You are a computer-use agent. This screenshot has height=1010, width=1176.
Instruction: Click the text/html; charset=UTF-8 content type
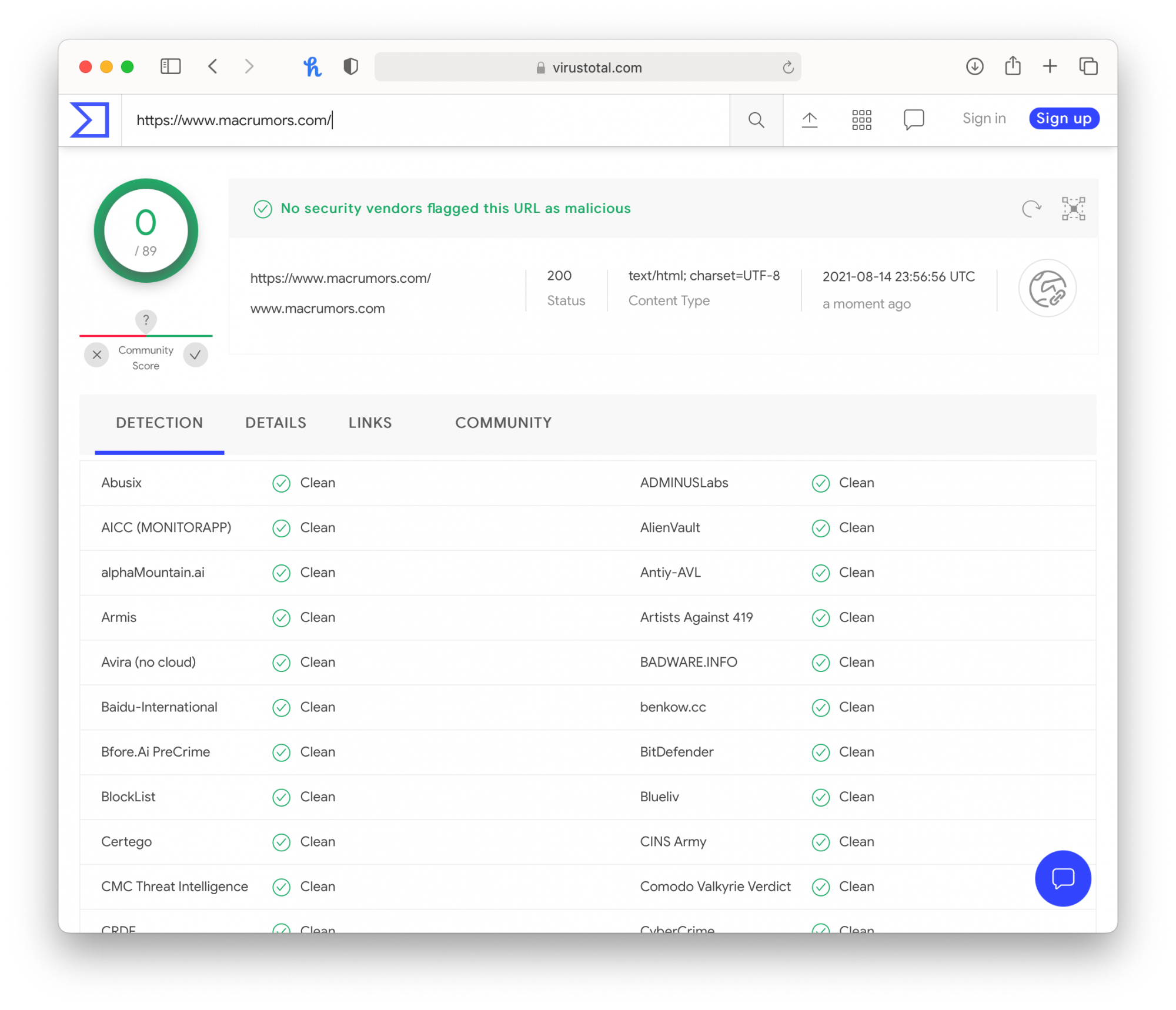coord(704,276)
